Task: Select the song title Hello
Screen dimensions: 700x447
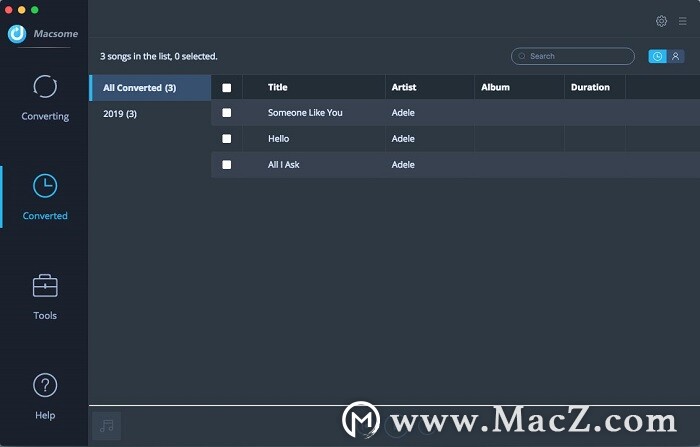Action: tap(279, 138)
